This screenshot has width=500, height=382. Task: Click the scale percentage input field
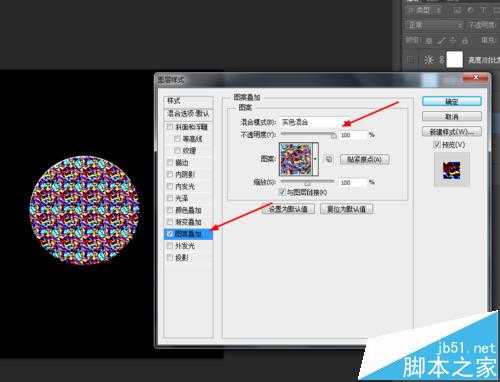[353, 182]
